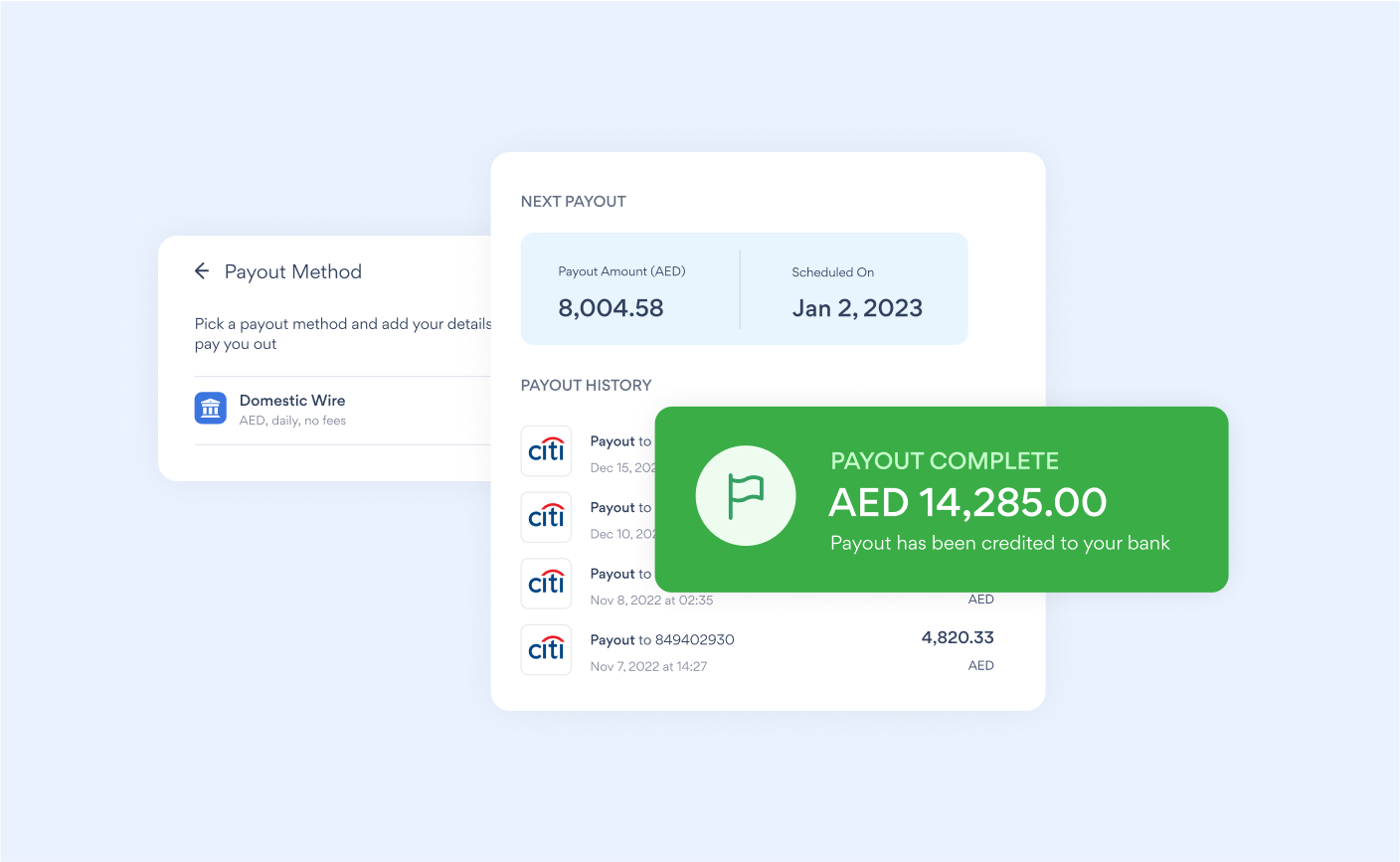Viewport: 1400px width, 862px height.
Task: Click the green flag icon in notification
Action: (746, 495)
